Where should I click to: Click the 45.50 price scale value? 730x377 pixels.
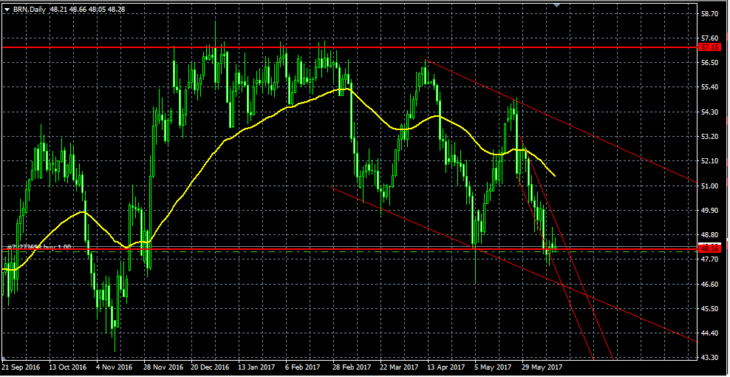pyautogui.click(x=710, y=309)
